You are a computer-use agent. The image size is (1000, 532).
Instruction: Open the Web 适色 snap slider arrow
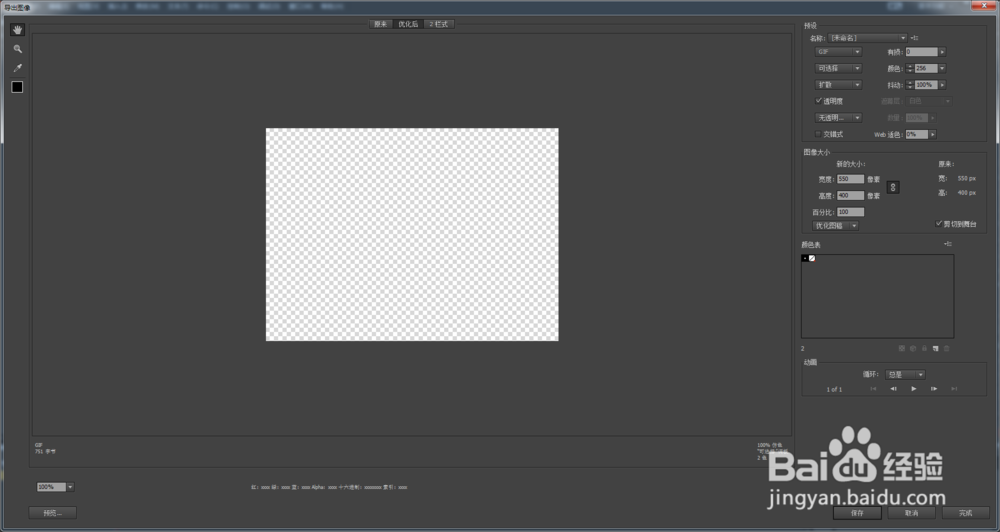(932, 135)
